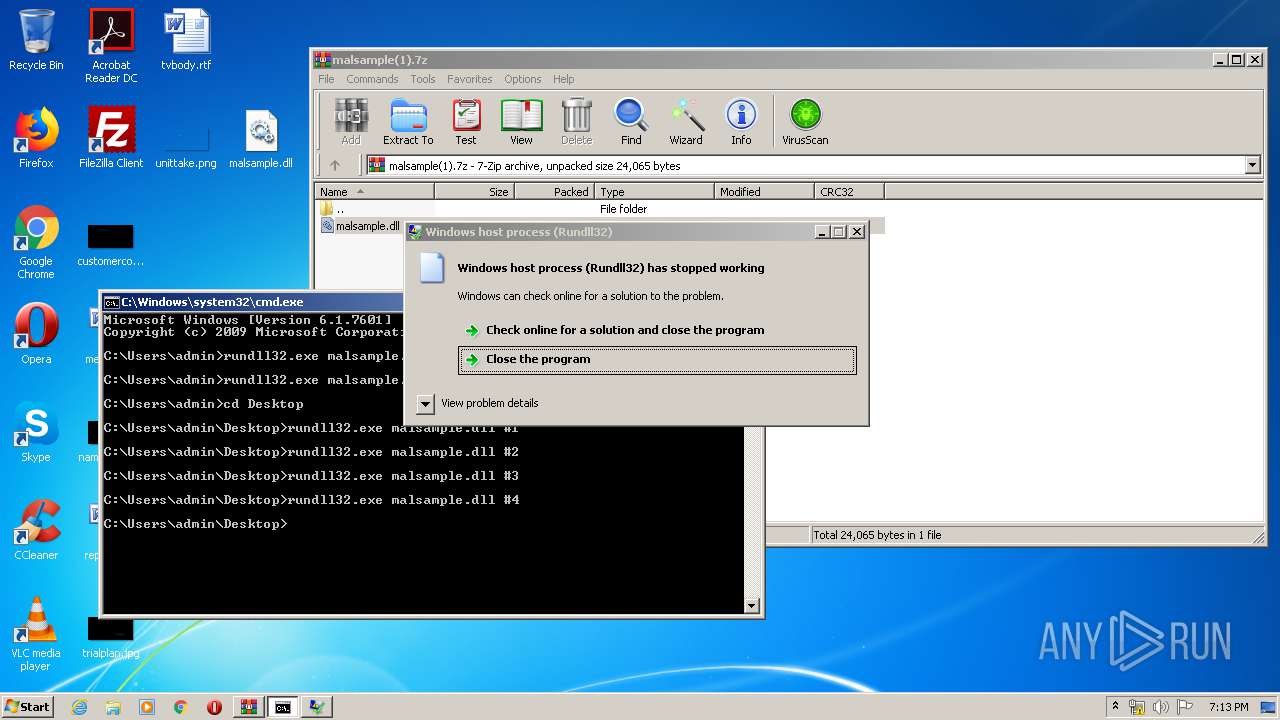Switch to Rundll32 error taskbar button
Image resolution: width=1280 pixels, height=720 pixels.
317,707
